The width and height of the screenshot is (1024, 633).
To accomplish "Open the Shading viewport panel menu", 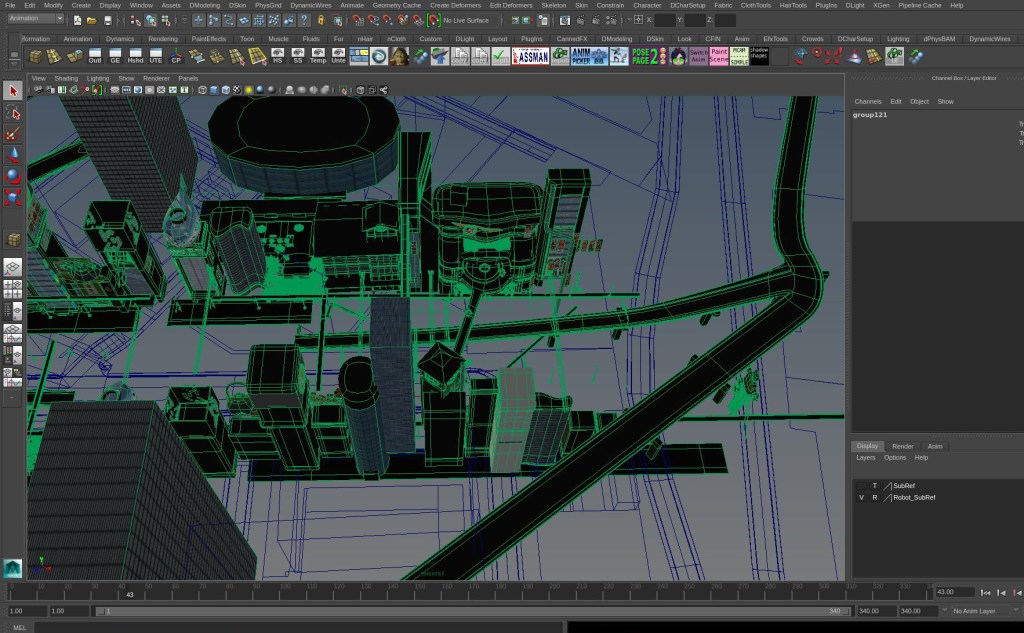I will (x=66, y=78).
